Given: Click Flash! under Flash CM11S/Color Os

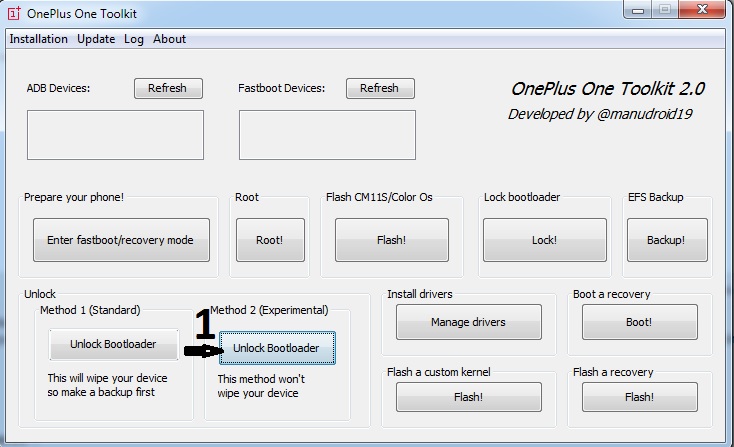Looking at the screenshot, I should tap(391, 240).
